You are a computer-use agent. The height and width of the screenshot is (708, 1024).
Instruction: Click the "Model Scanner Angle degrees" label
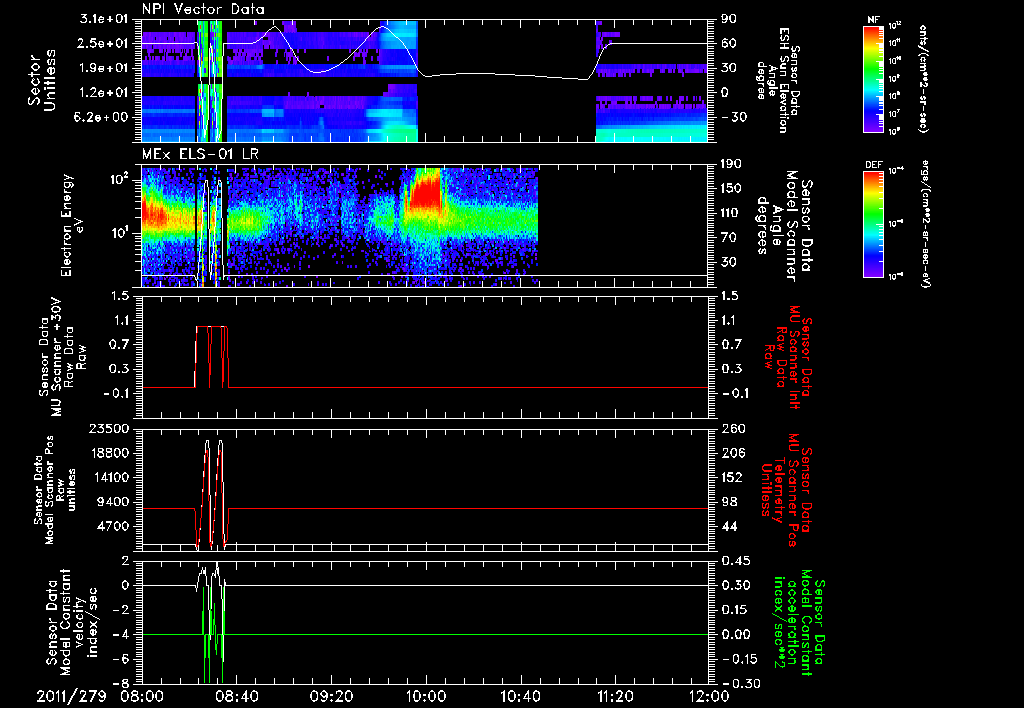784,226
